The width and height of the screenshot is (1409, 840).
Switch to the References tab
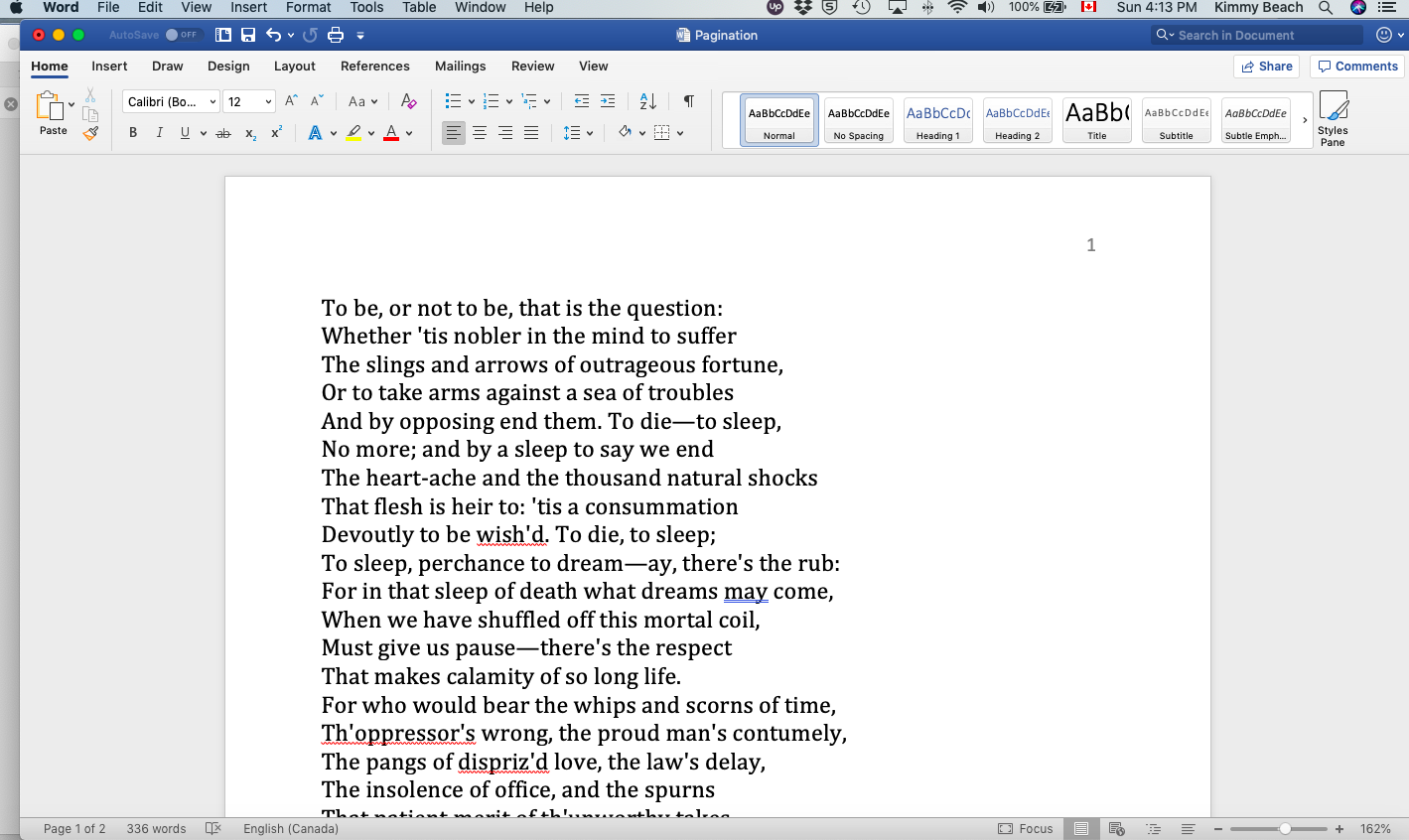(x=375, y=67)
